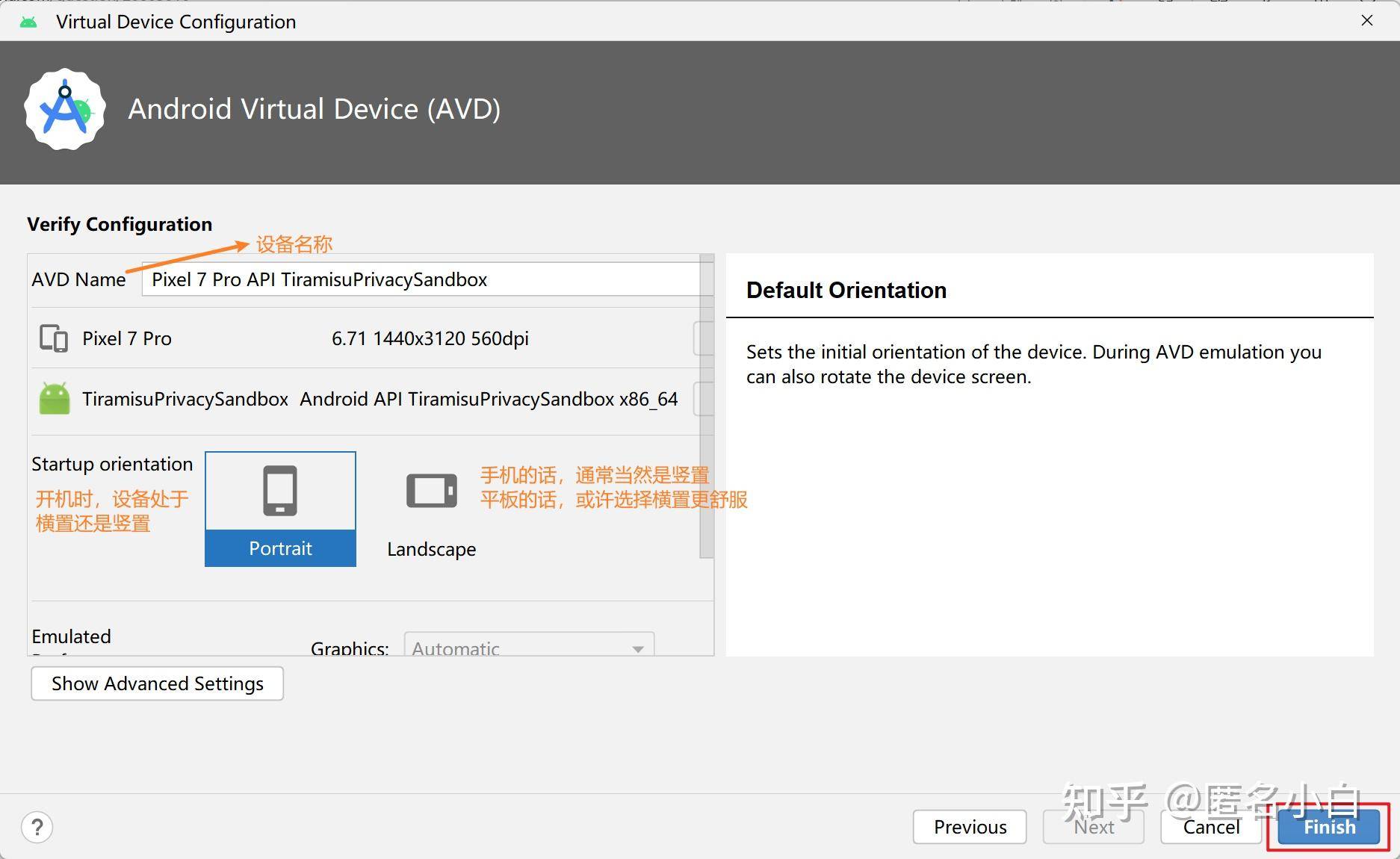
Task: Change the Pixel 7 Pro hardware row button
Action: pyautogui.click(x=702, y=338)
